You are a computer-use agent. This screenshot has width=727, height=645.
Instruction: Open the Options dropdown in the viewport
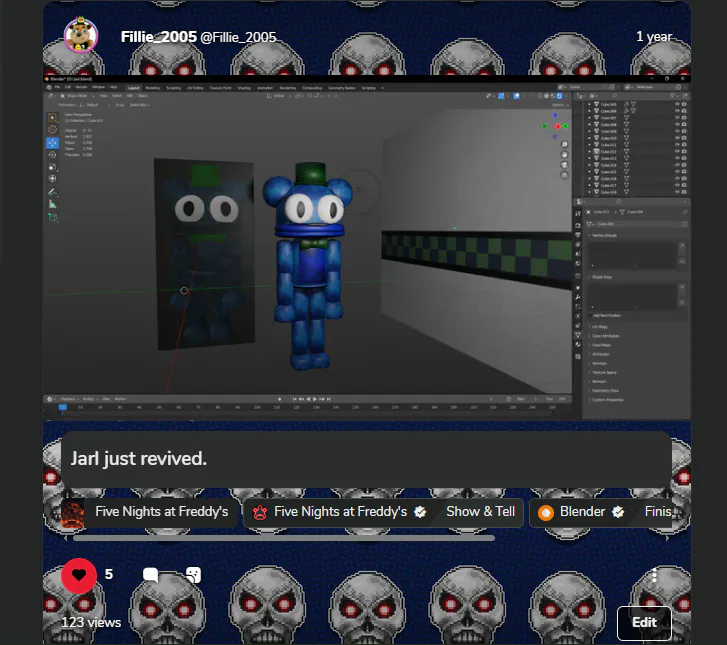click(559, 105)
